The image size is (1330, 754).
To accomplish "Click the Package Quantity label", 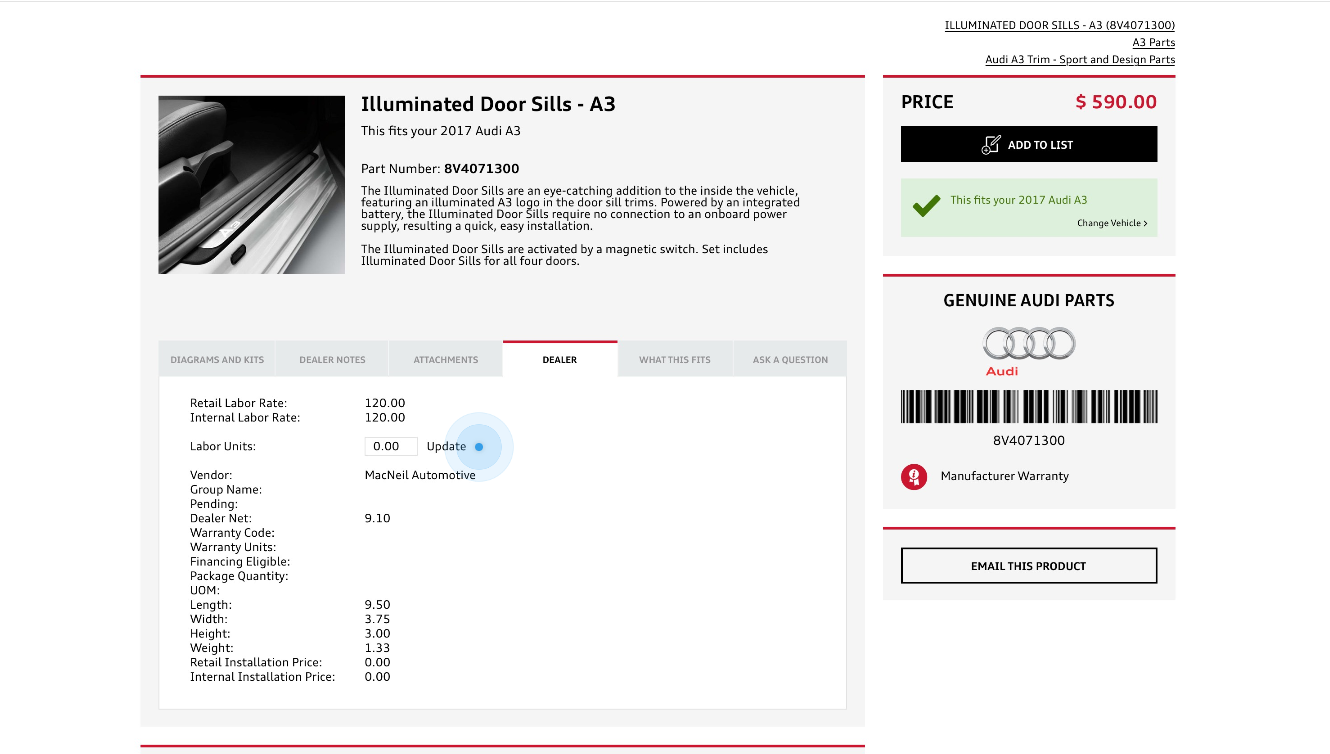I will tap(239, 577).
